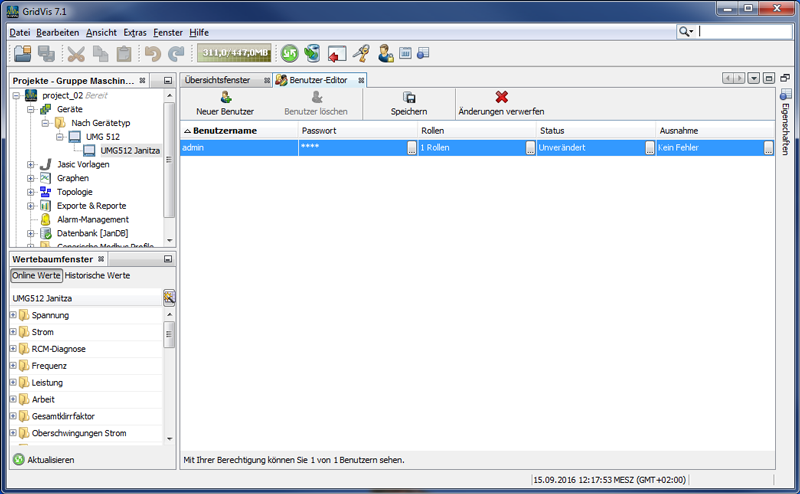Click the memory usage indicator bar
Viewport: 800px width, 494px height.
(233, 53)
